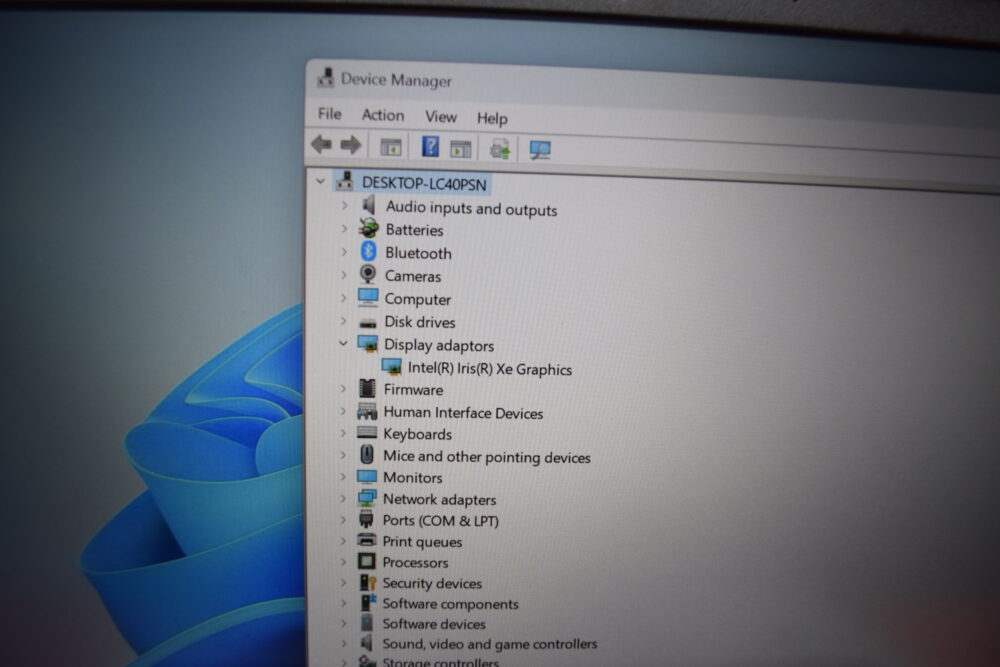Image resolution: width=1000 pixels, height=667 pixels.
Task: Click the keyboard icon beside Keyboards
Action: coord(367,432)
